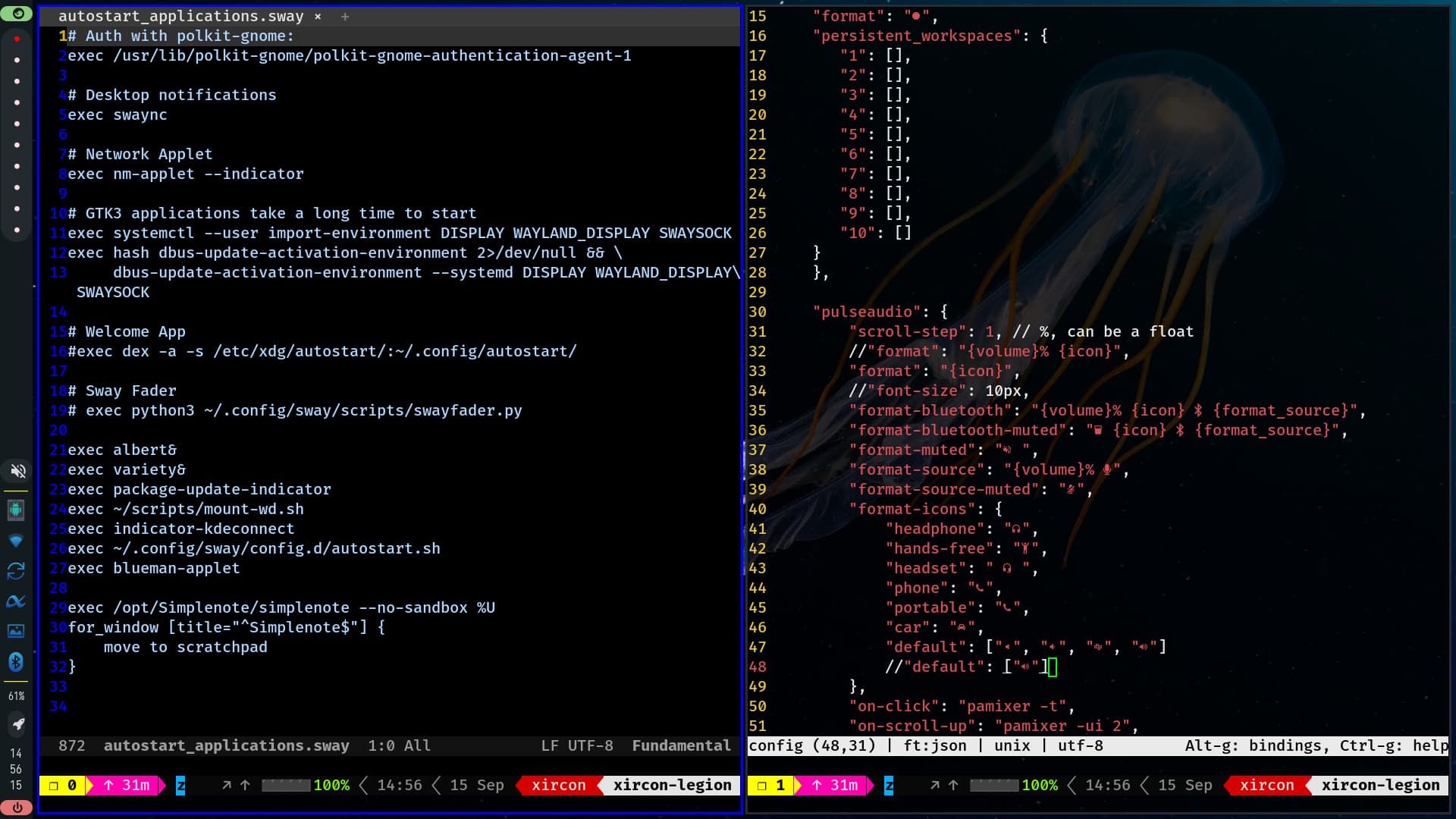This screenshot has width=1456, height=819.
Task: Click the bold autostart_applications.sway modeline filename
Action: [227, 745]
